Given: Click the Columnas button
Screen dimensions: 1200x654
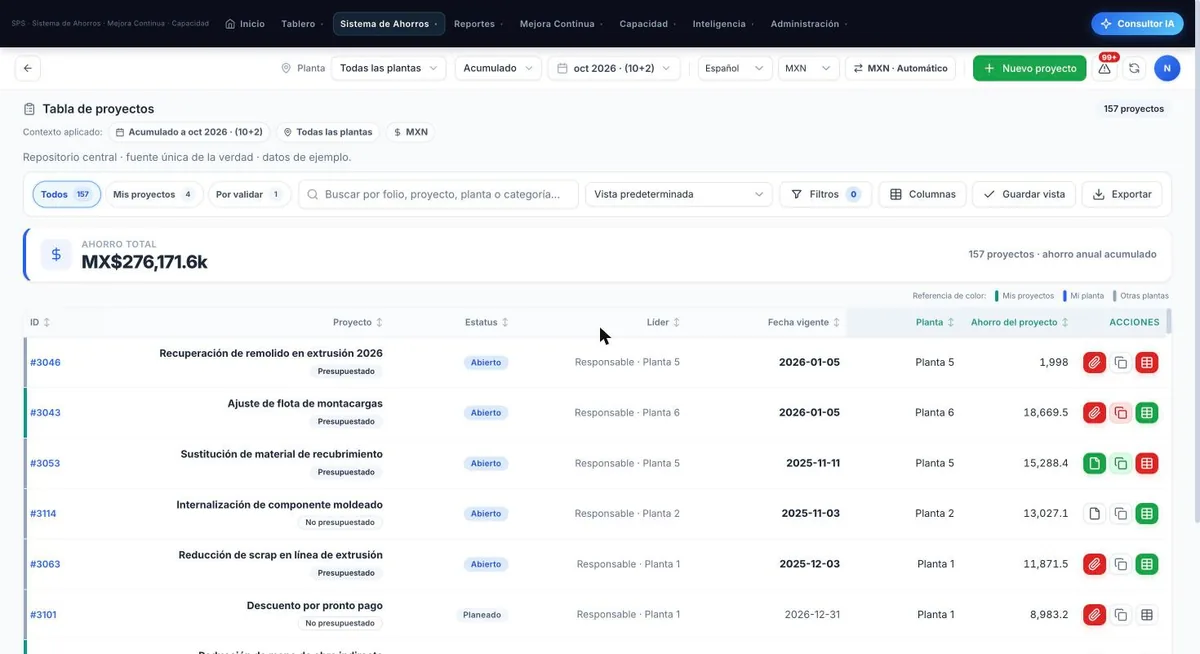Looking at the screenshot, I should (x=922, y=194).
